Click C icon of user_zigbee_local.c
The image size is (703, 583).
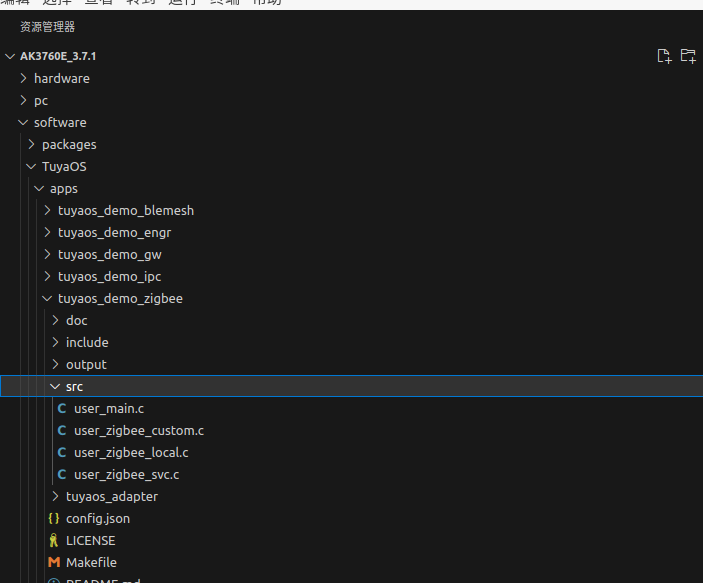tap(62, 452)
